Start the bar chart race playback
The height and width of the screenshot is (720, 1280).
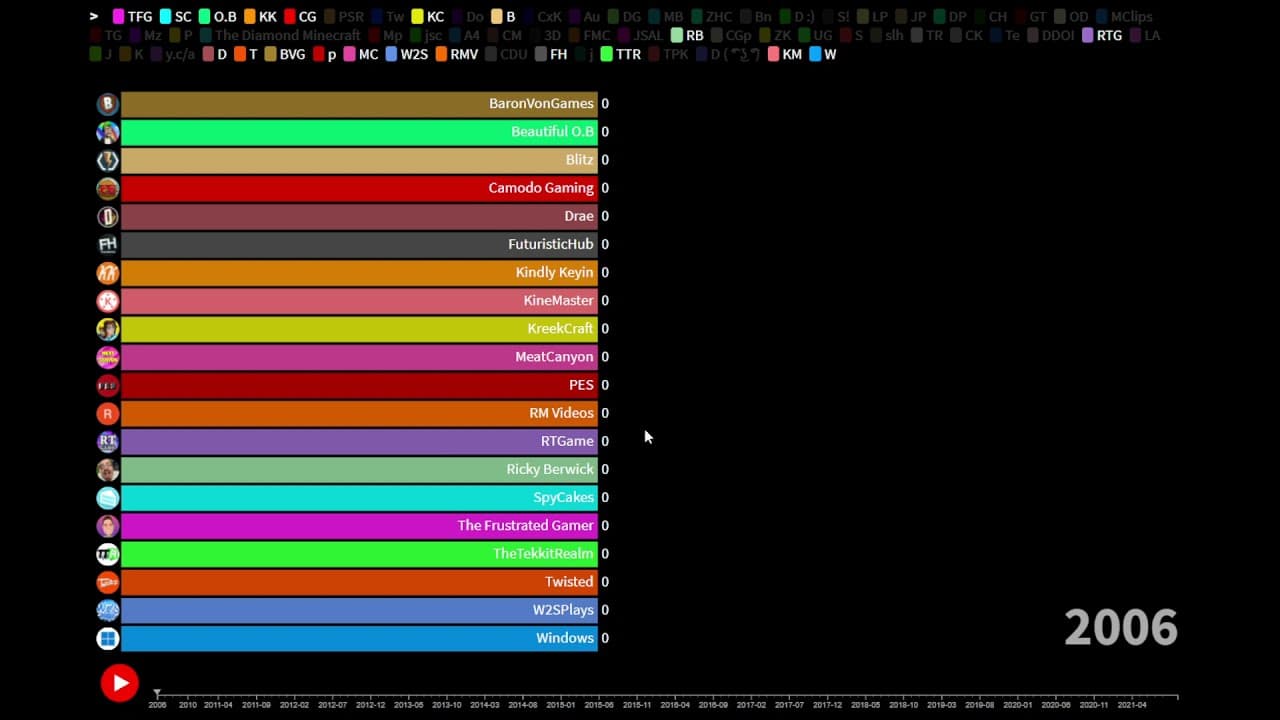click(119, 683)
